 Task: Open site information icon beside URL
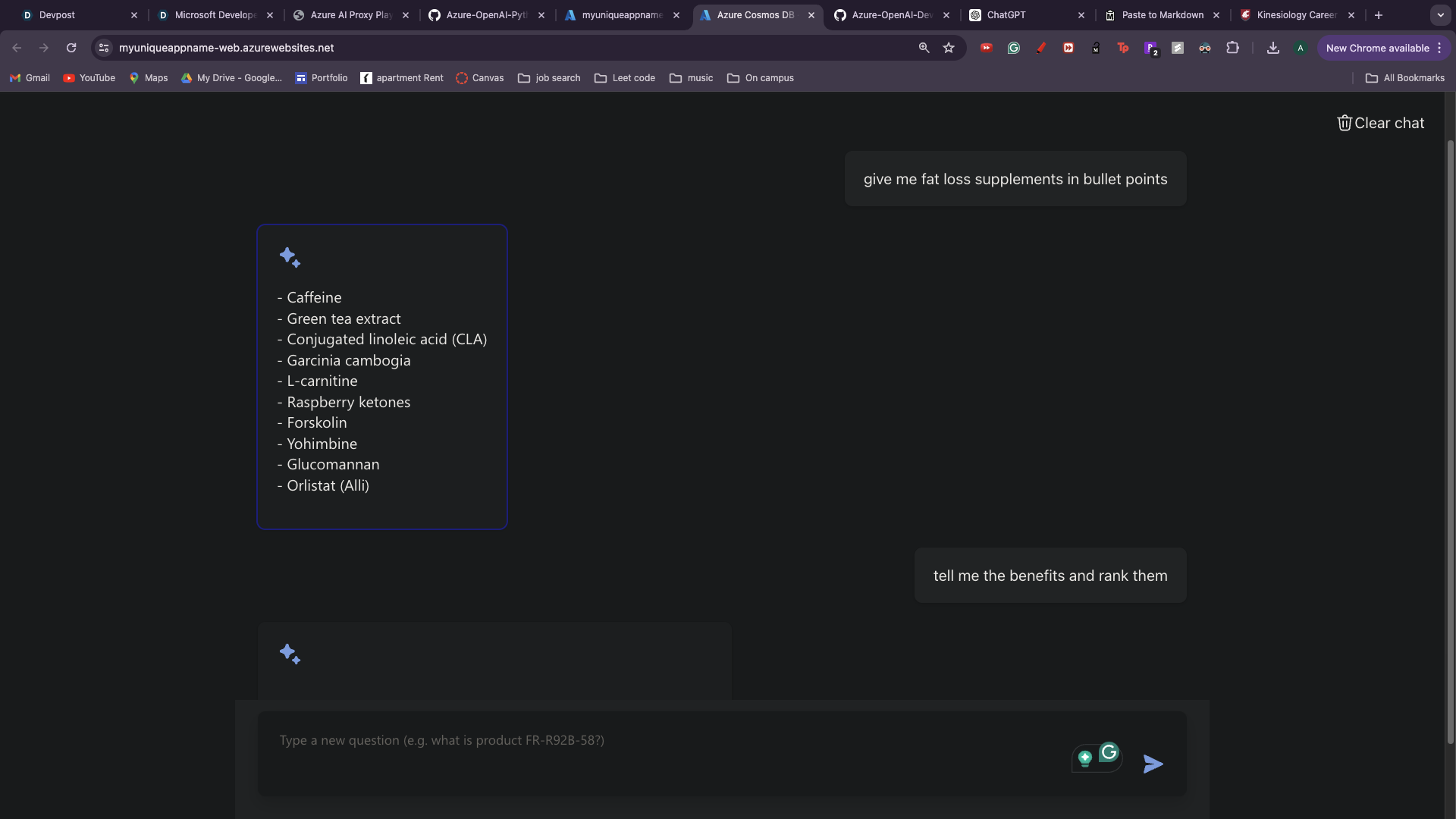(x=104, y=48)
